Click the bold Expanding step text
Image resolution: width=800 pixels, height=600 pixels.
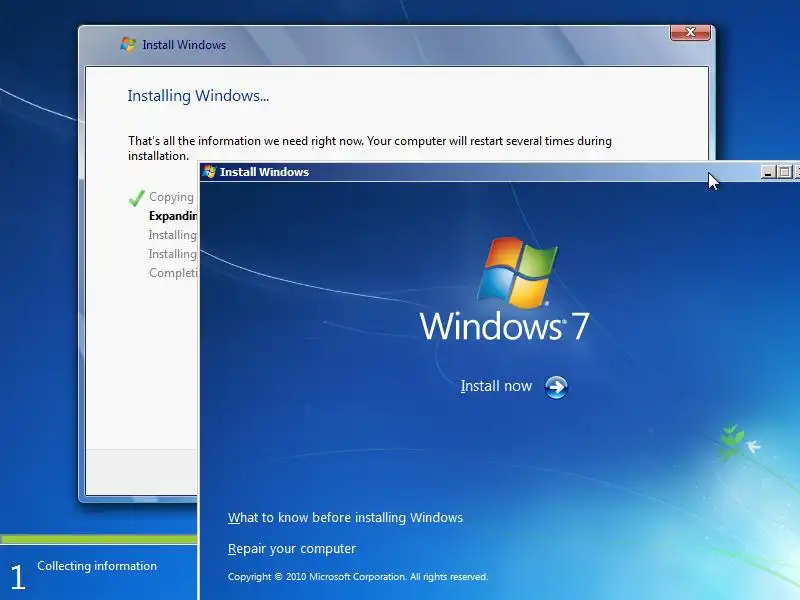(x=173, y=216)
